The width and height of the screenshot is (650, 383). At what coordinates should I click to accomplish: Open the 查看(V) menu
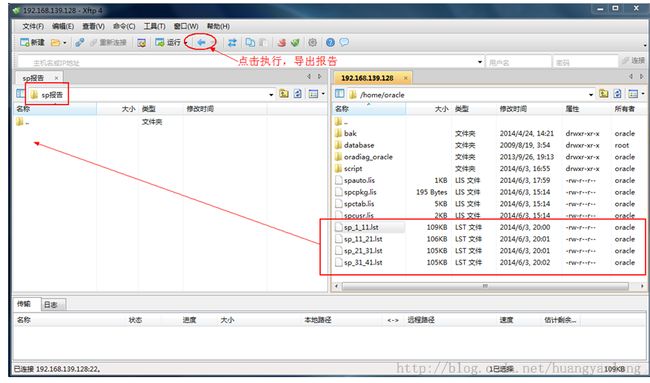(x=93, y=26)
